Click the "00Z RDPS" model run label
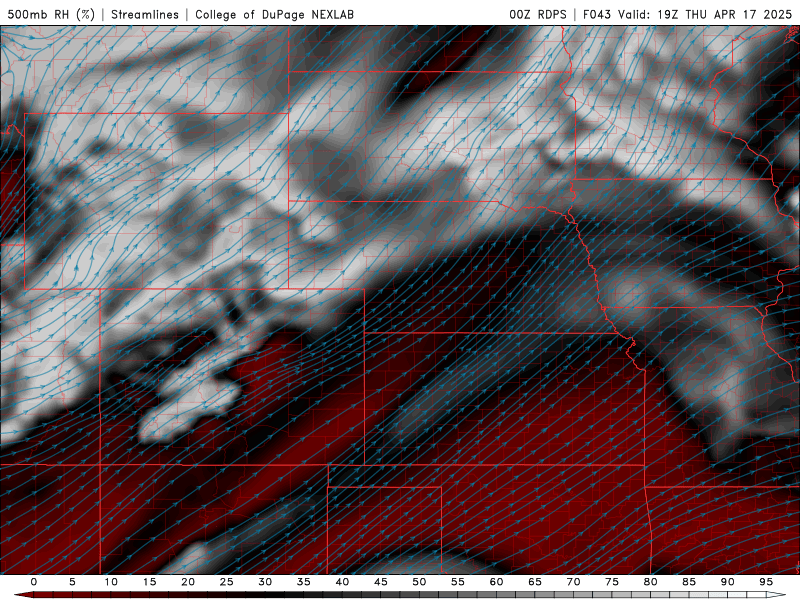The width and height of the screenshot is (800, 600). click(538, 14)
